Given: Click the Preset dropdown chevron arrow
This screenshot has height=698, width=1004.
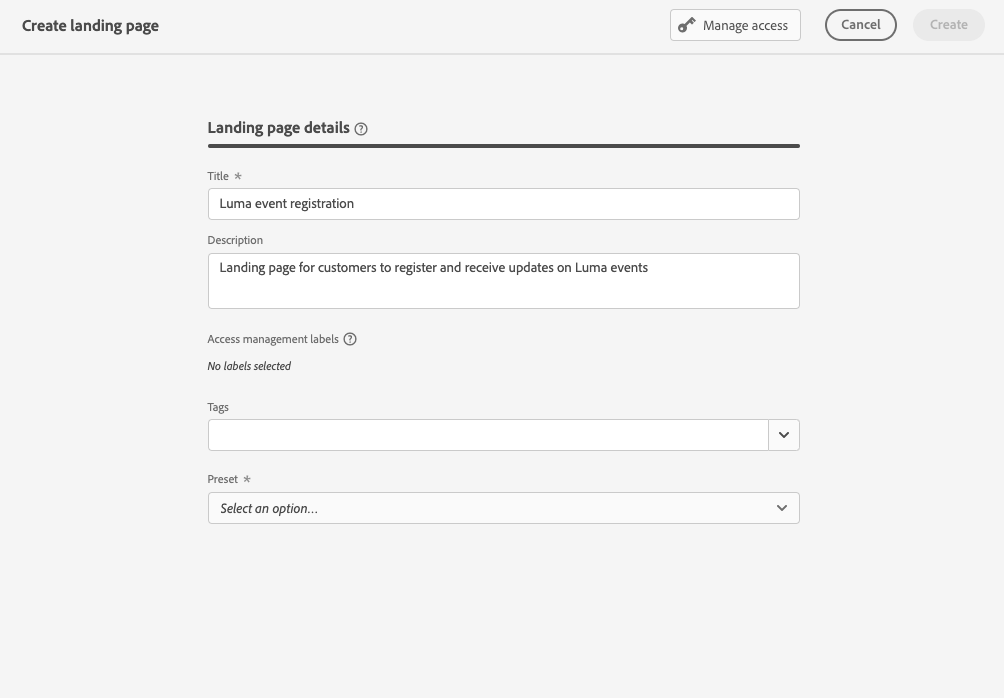Looking at the screenshot, I should (782, 508).
